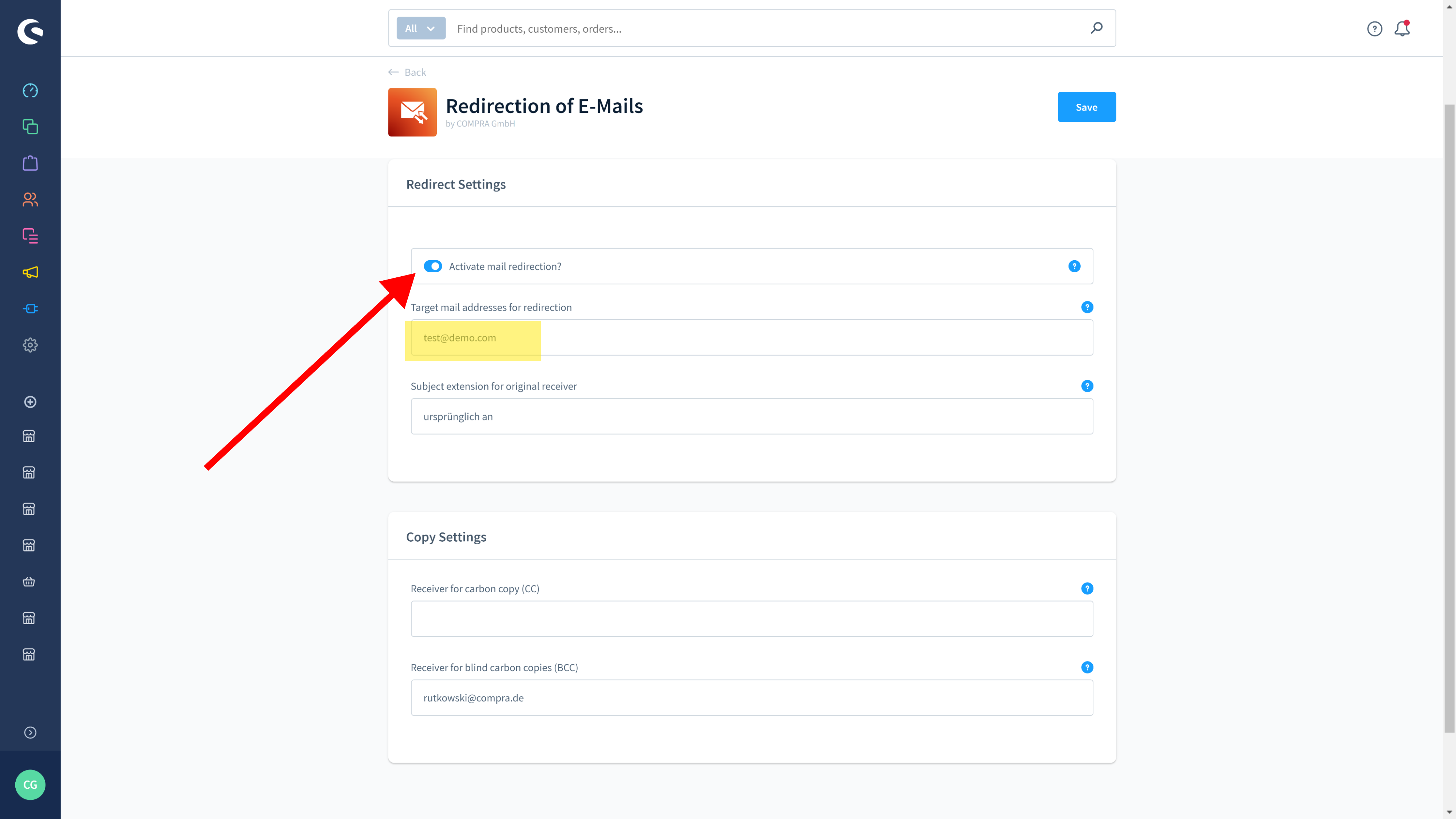Show help for Activate mail redirection
The width and height of the screenshot is (1456, 819).
(1074, 266)
